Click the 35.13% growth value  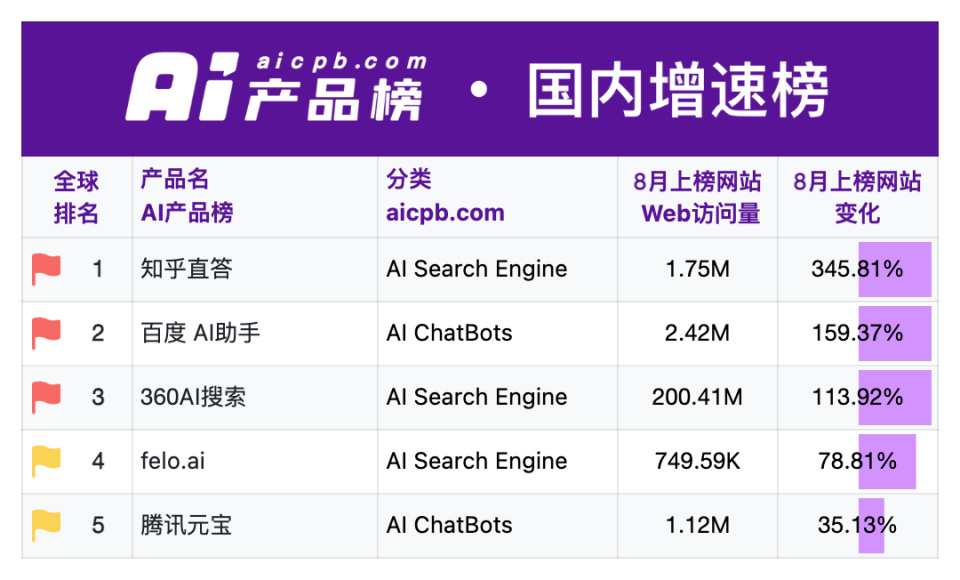point(857,525)
